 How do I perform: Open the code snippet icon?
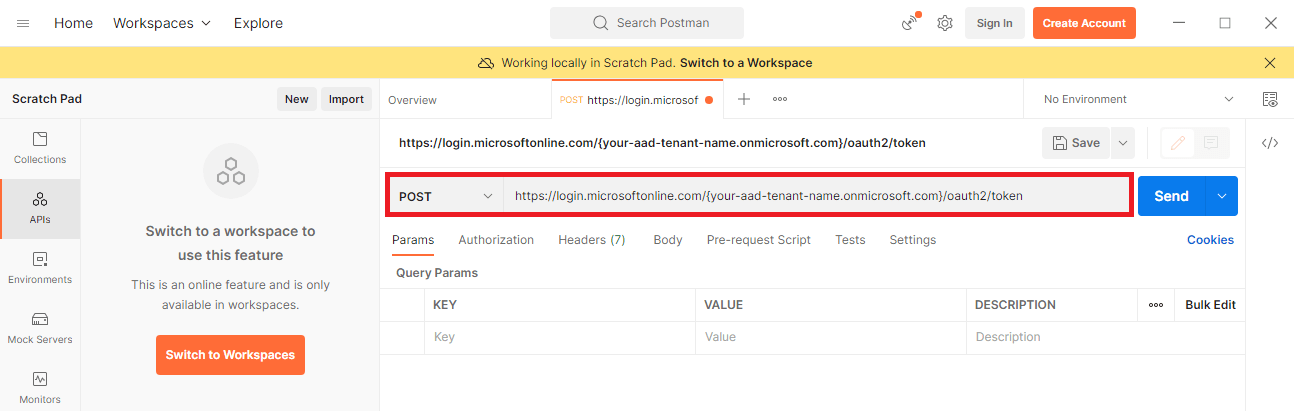pyautogui.click(x=1270, y=143)
